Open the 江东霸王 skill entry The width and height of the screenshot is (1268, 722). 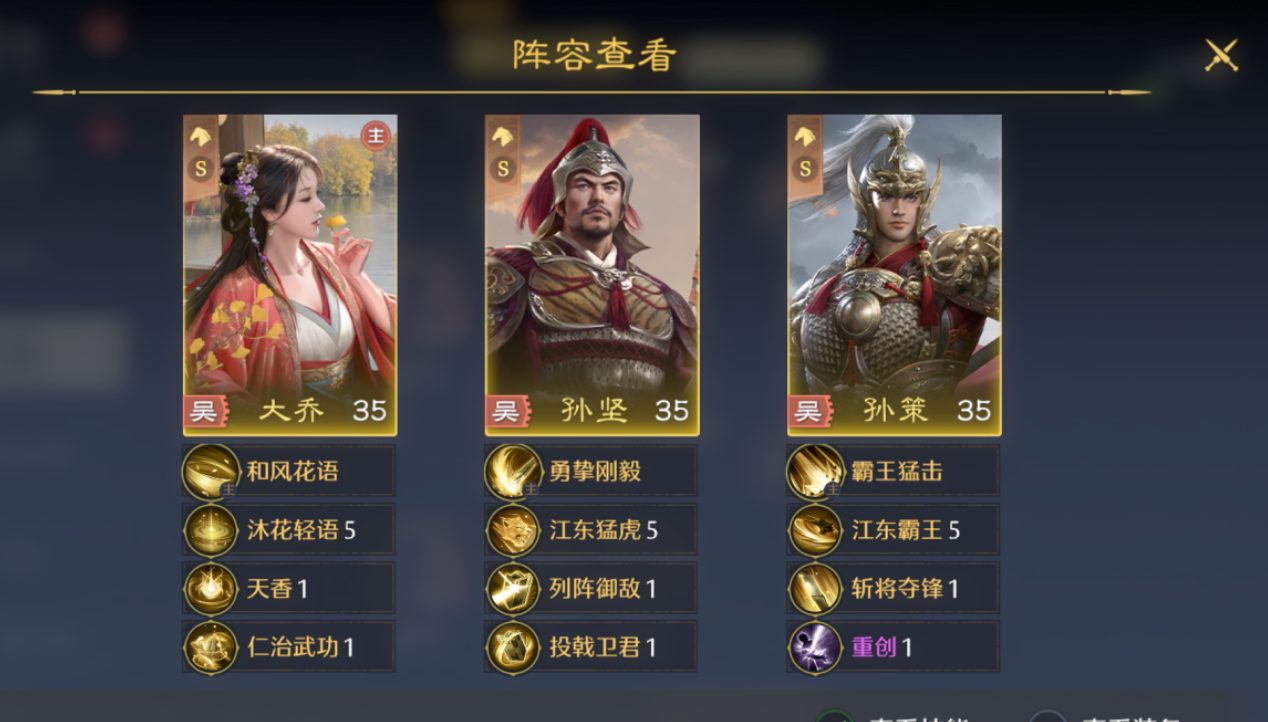[893, 530]
